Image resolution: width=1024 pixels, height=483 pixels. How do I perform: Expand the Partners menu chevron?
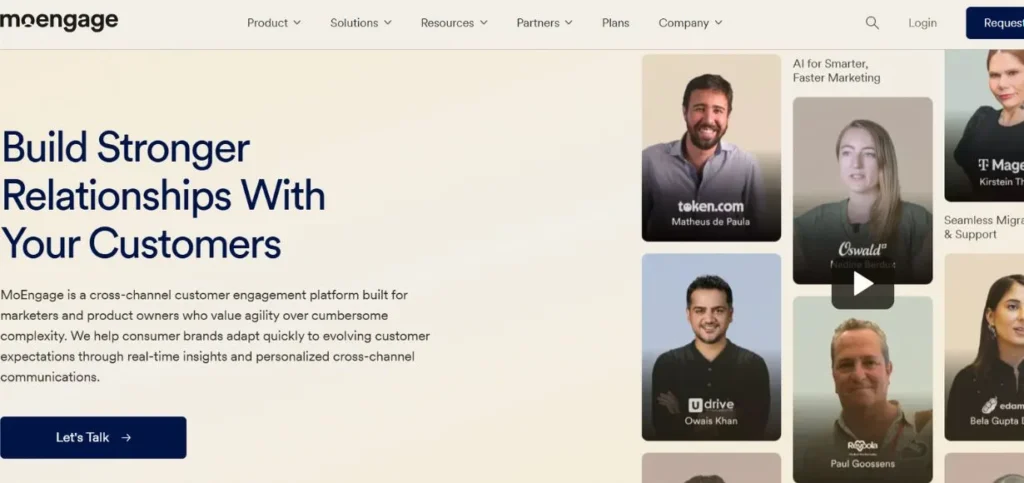pos(569,23)
